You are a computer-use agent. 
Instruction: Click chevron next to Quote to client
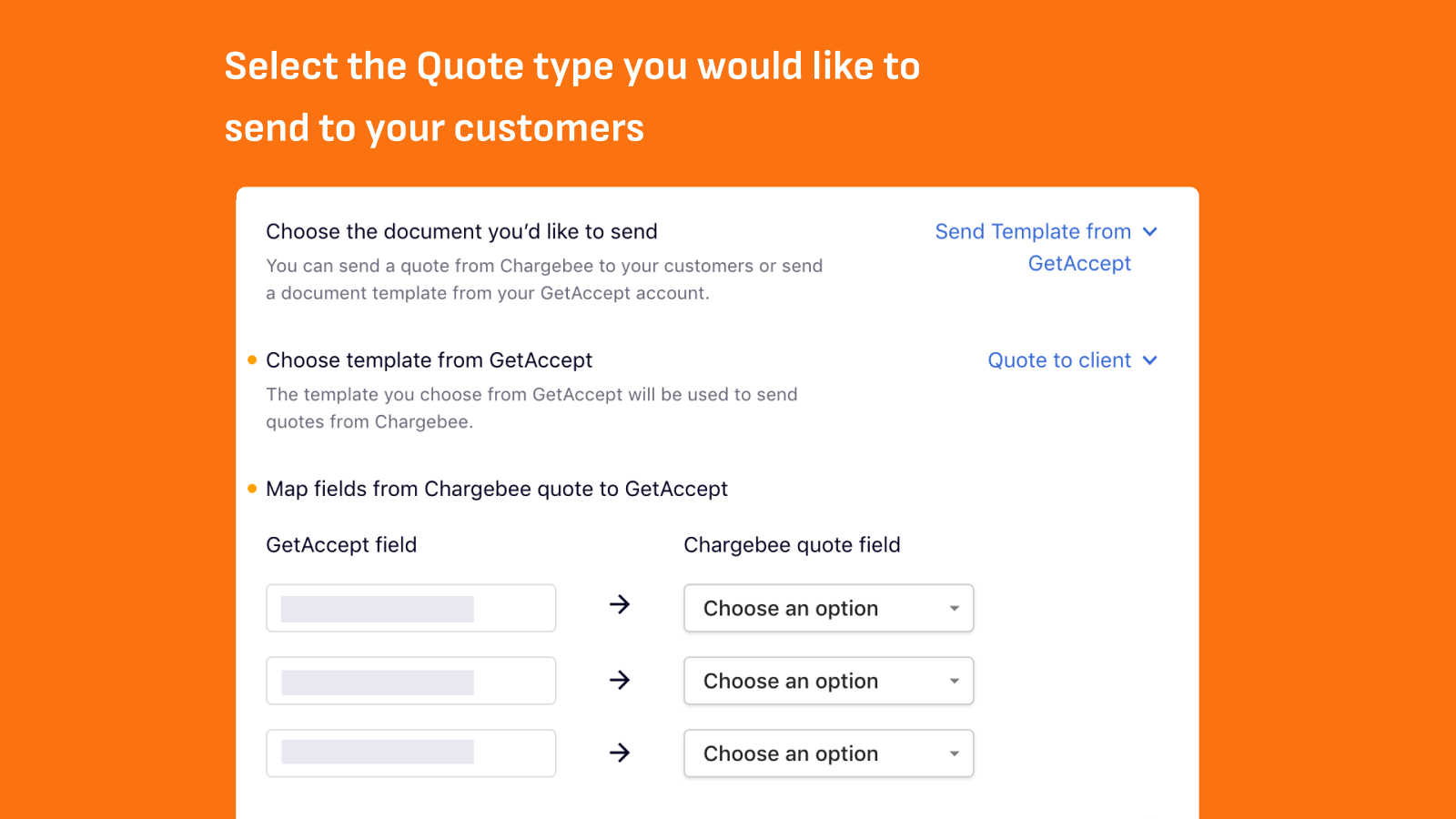[1150, 360]
